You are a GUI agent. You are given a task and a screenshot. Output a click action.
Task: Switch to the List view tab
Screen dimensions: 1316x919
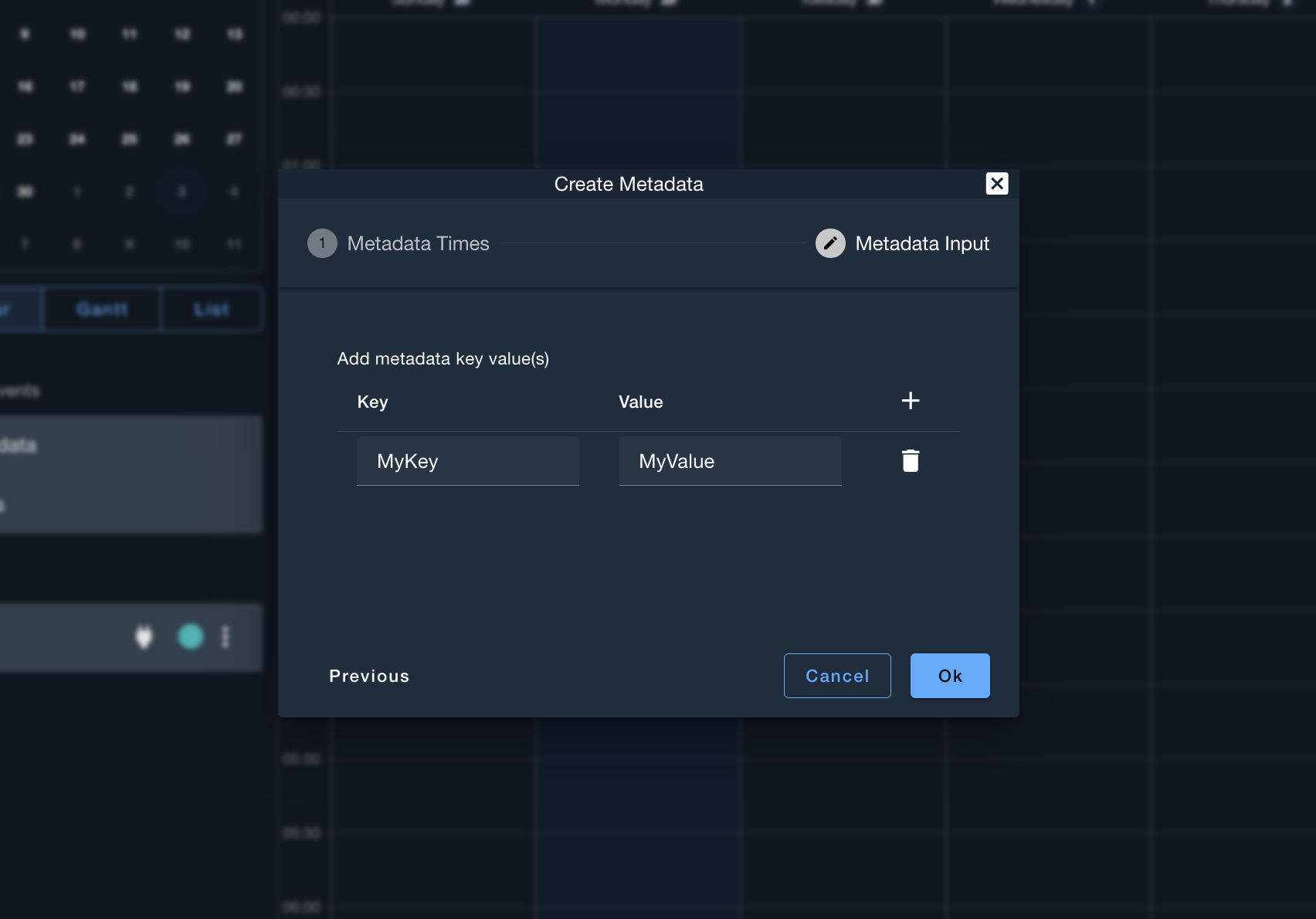click(212, 310)
